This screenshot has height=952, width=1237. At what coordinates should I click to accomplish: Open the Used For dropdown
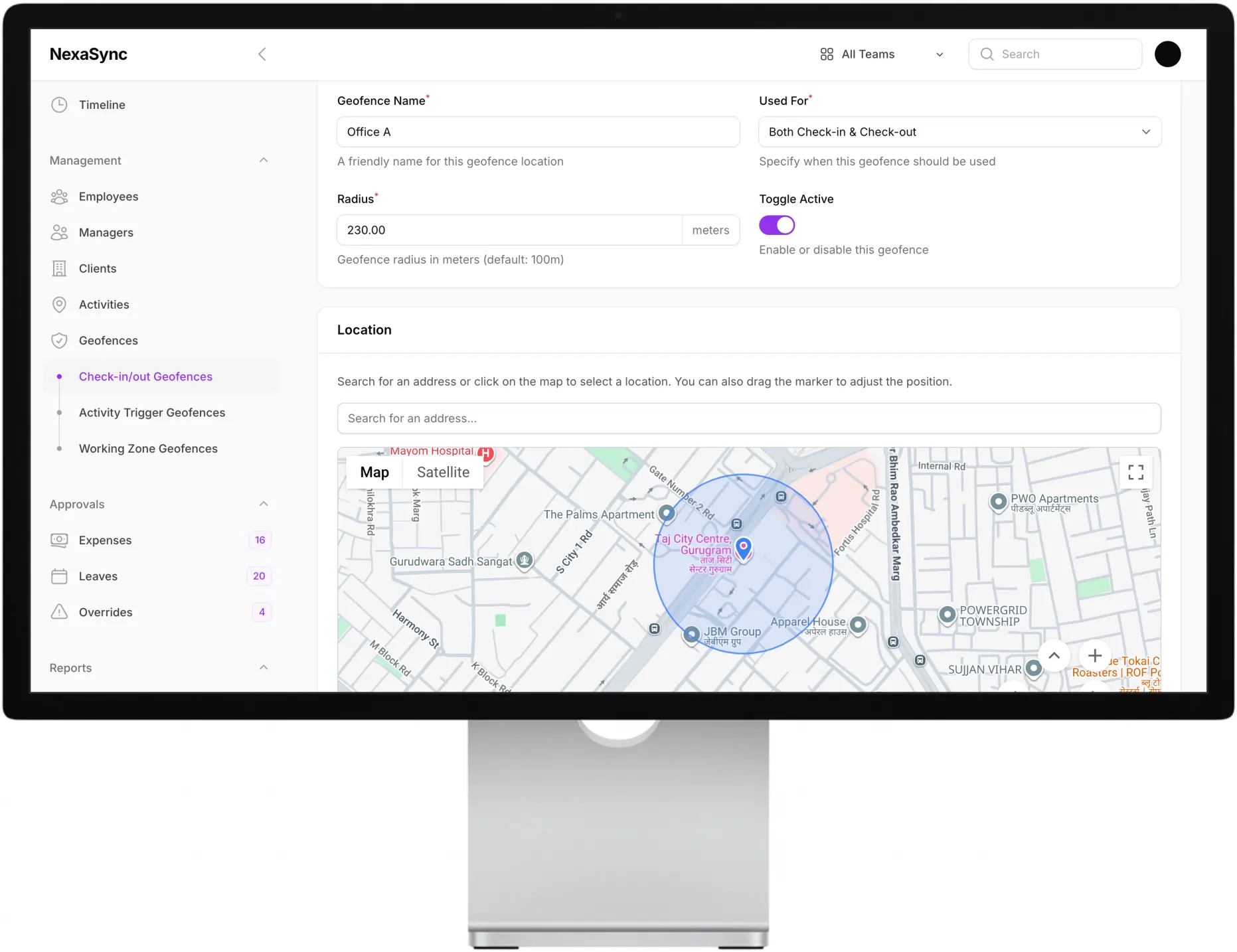(x=959, y=131)
